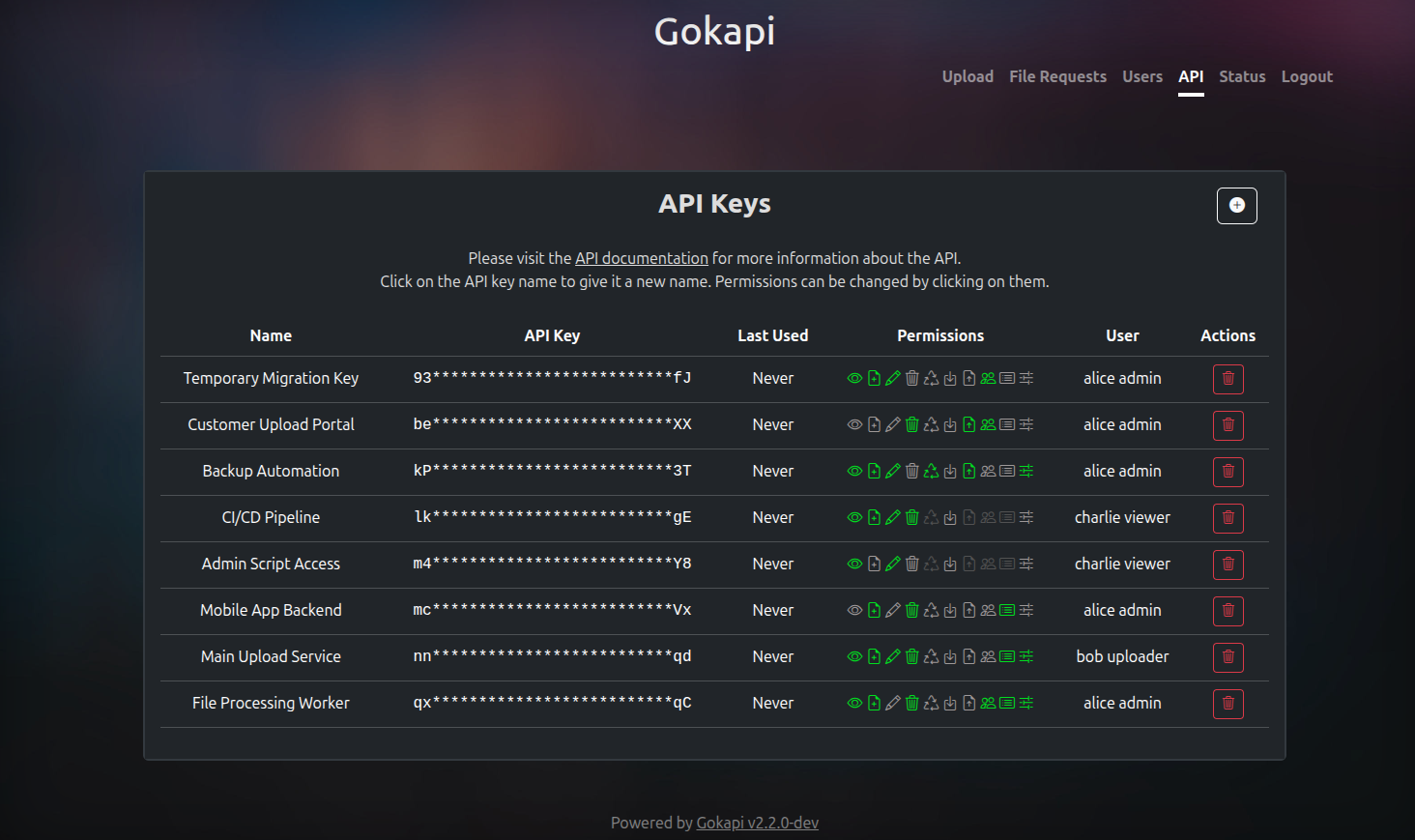Delete the Admin Script Access key

(1227, 565)
